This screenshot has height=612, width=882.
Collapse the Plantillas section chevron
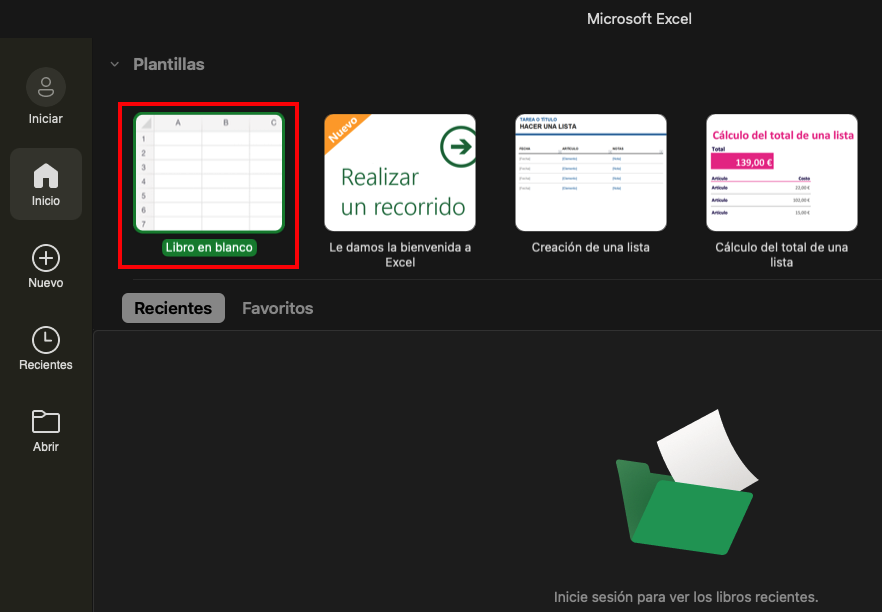tap(114, 65)
